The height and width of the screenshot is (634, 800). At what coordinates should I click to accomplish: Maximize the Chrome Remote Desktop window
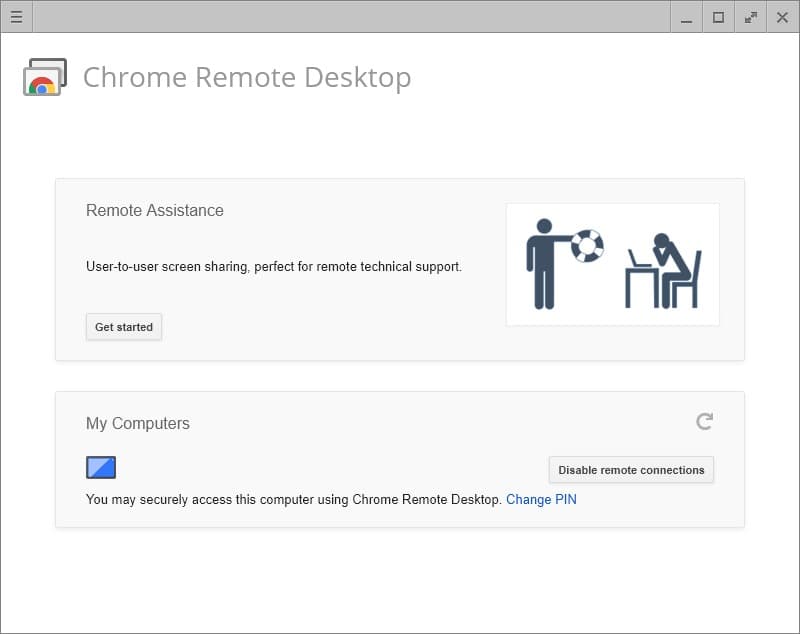(x=718, y=17)
